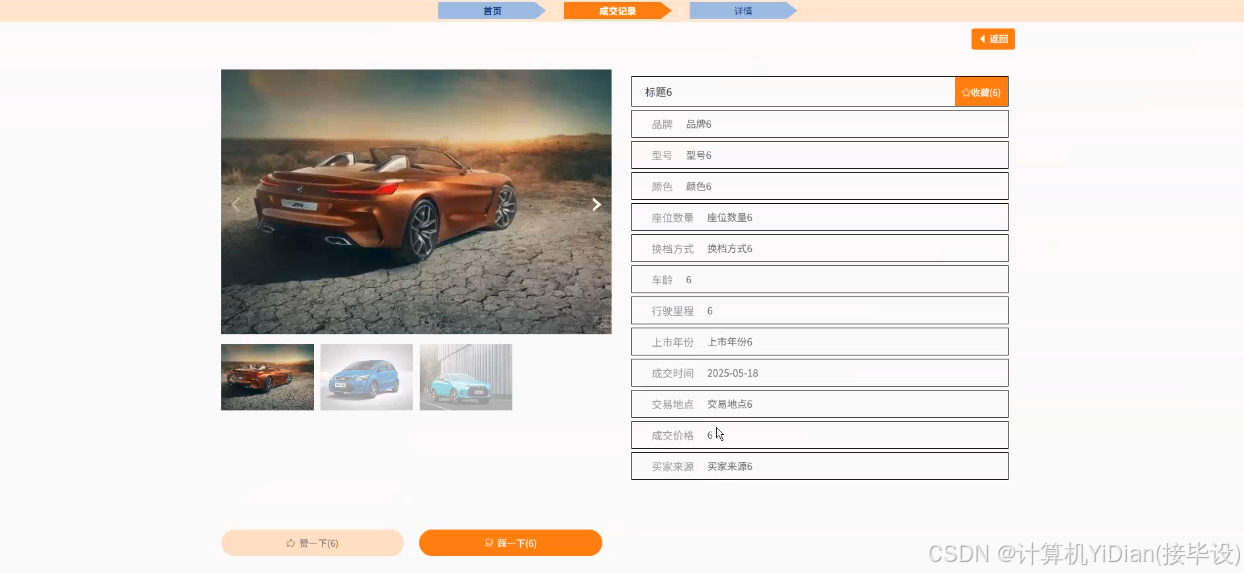Select the orange convertible thumbnail
Viewport: 1244px width, 573px height.
[267, 377]
